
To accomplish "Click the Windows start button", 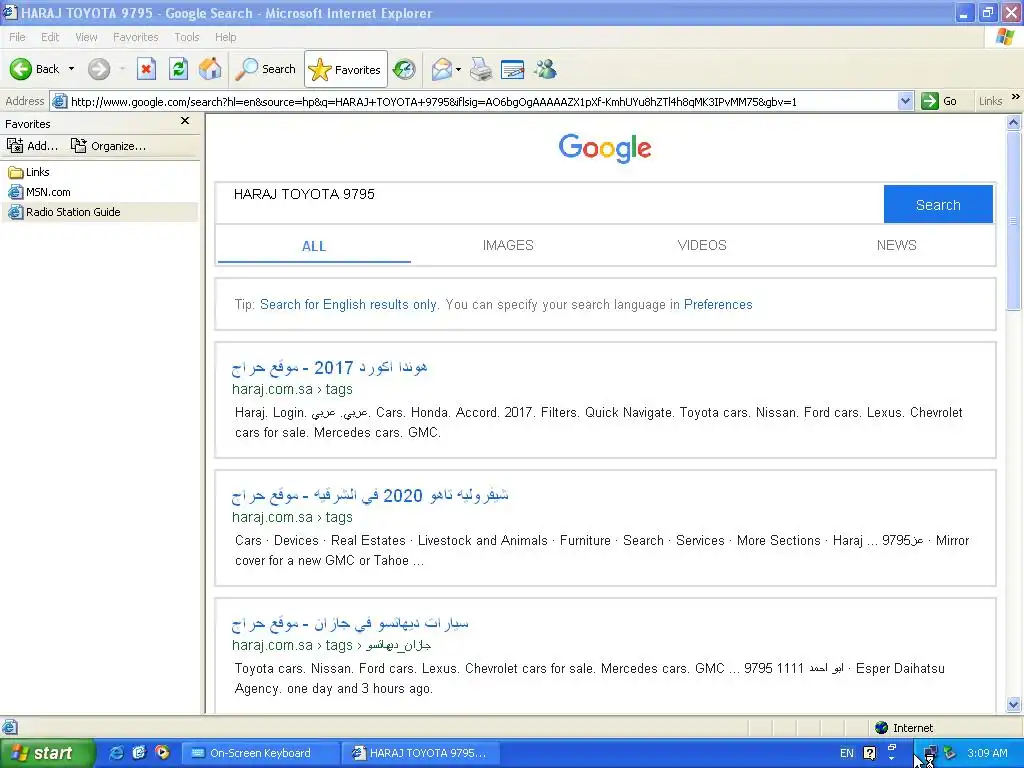I will coord(46,753).
